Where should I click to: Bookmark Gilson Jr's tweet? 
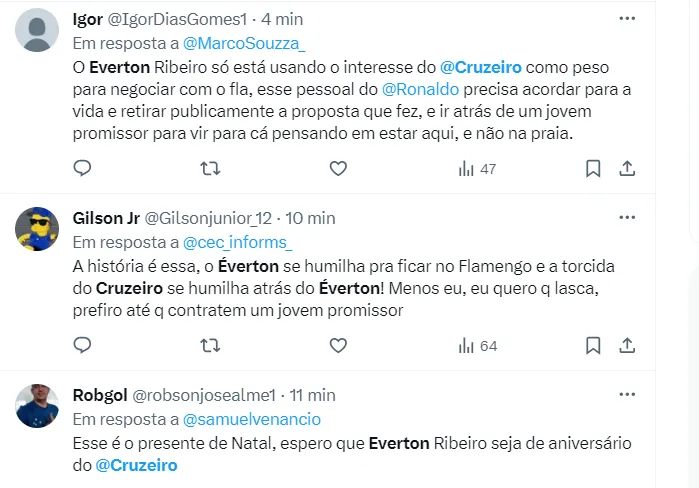(592, 345)
